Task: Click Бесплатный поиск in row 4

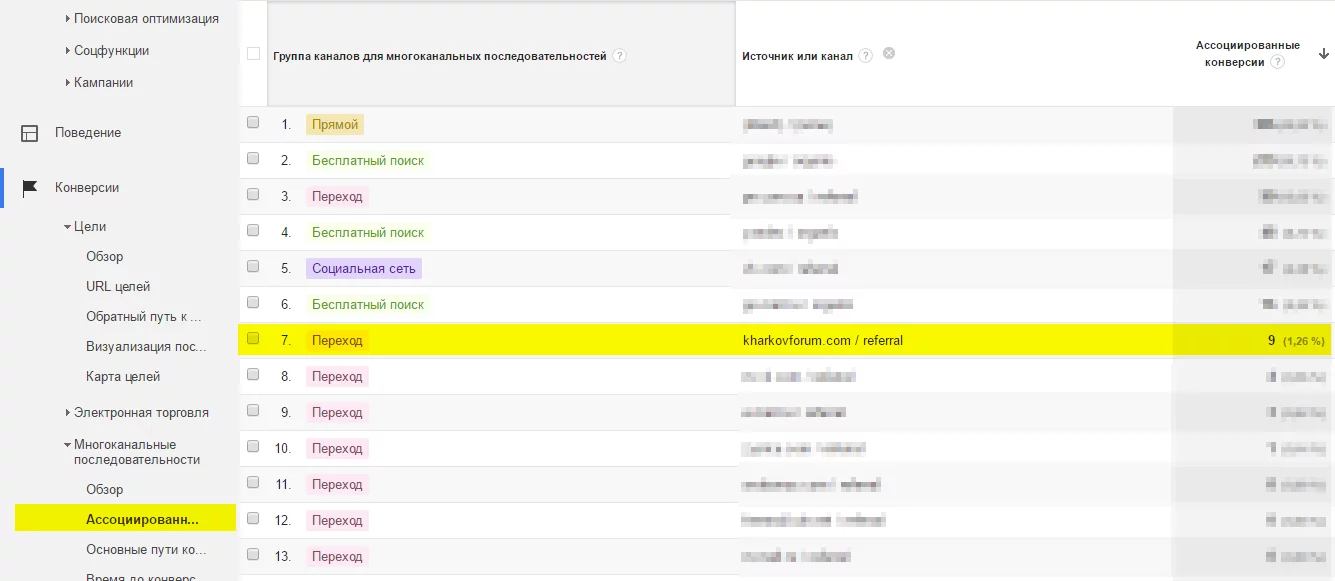Action: click(x=368, y=233)
